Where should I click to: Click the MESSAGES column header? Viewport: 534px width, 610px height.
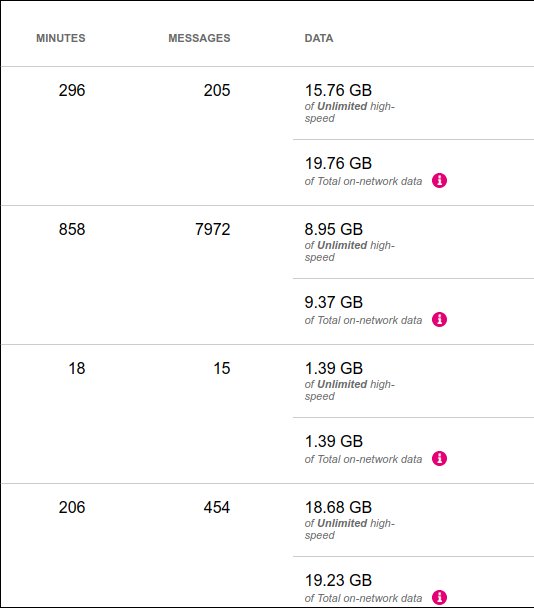click(199, 38)
